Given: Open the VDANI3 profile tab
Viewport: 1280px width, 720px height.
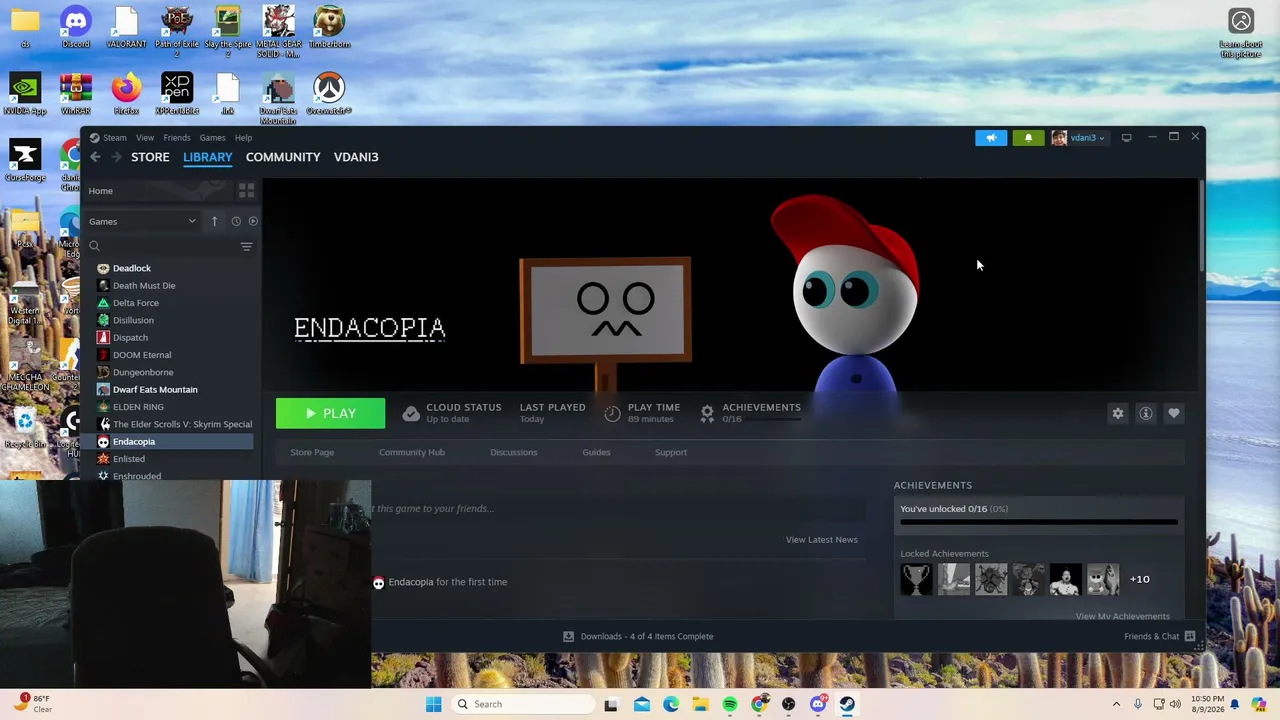Looking at the screenshot, I should (356, 157).
